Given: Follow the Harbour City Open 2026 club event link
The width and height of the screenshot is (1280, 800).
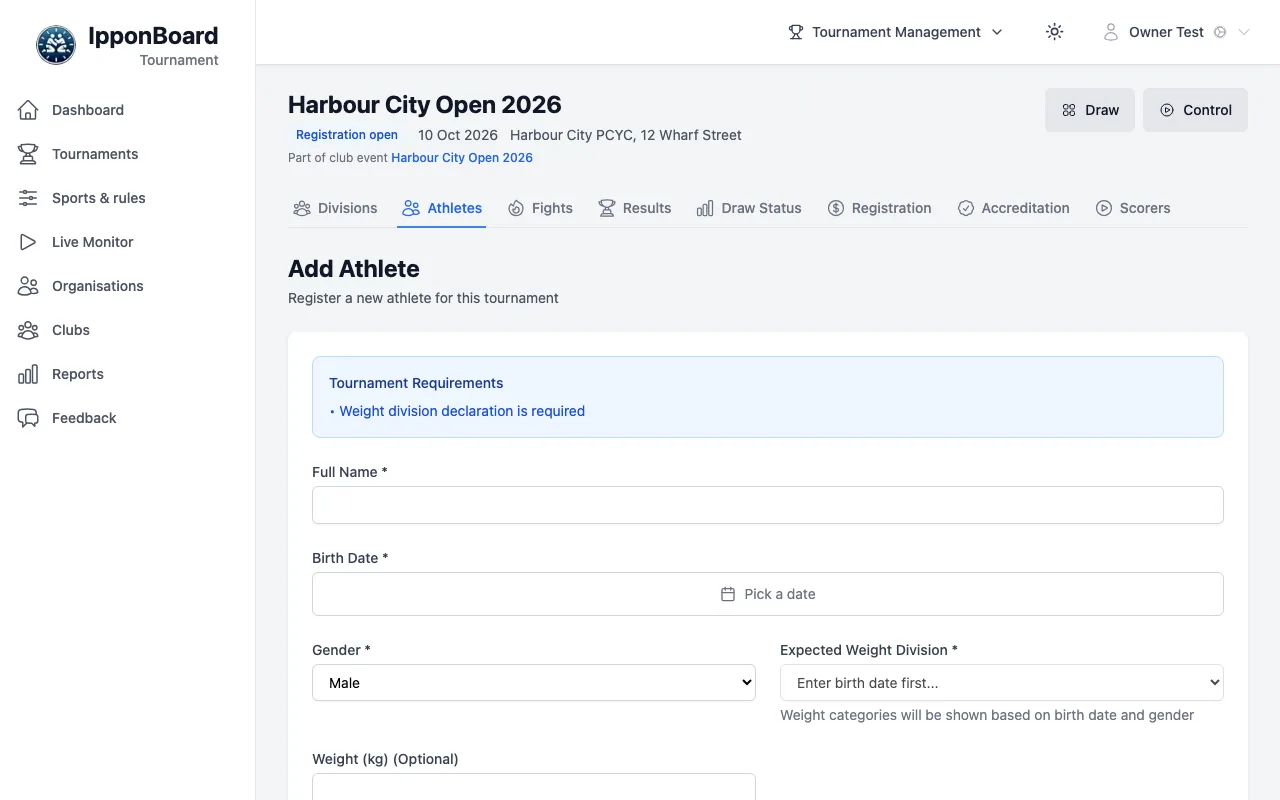Looking at the screenshot, I should coord(462,158).
